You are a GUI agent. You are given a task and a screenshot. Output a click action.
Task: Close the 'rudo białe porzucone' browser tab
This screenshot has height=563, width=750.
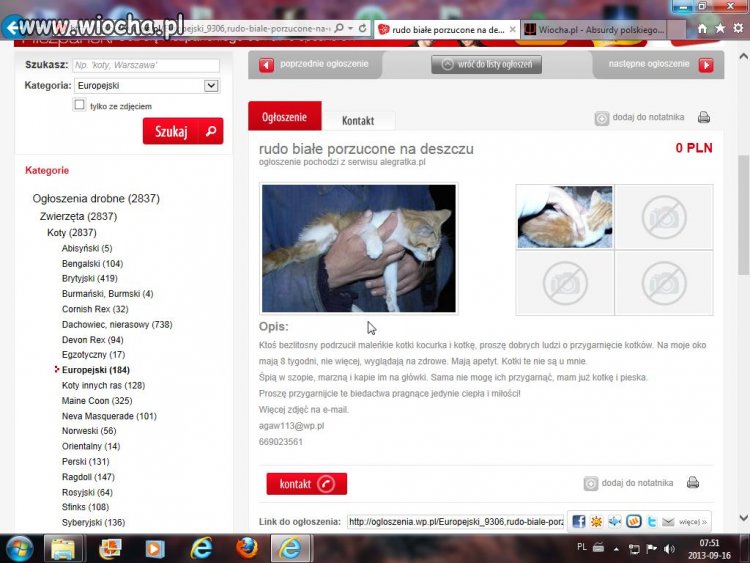[512, 30]
